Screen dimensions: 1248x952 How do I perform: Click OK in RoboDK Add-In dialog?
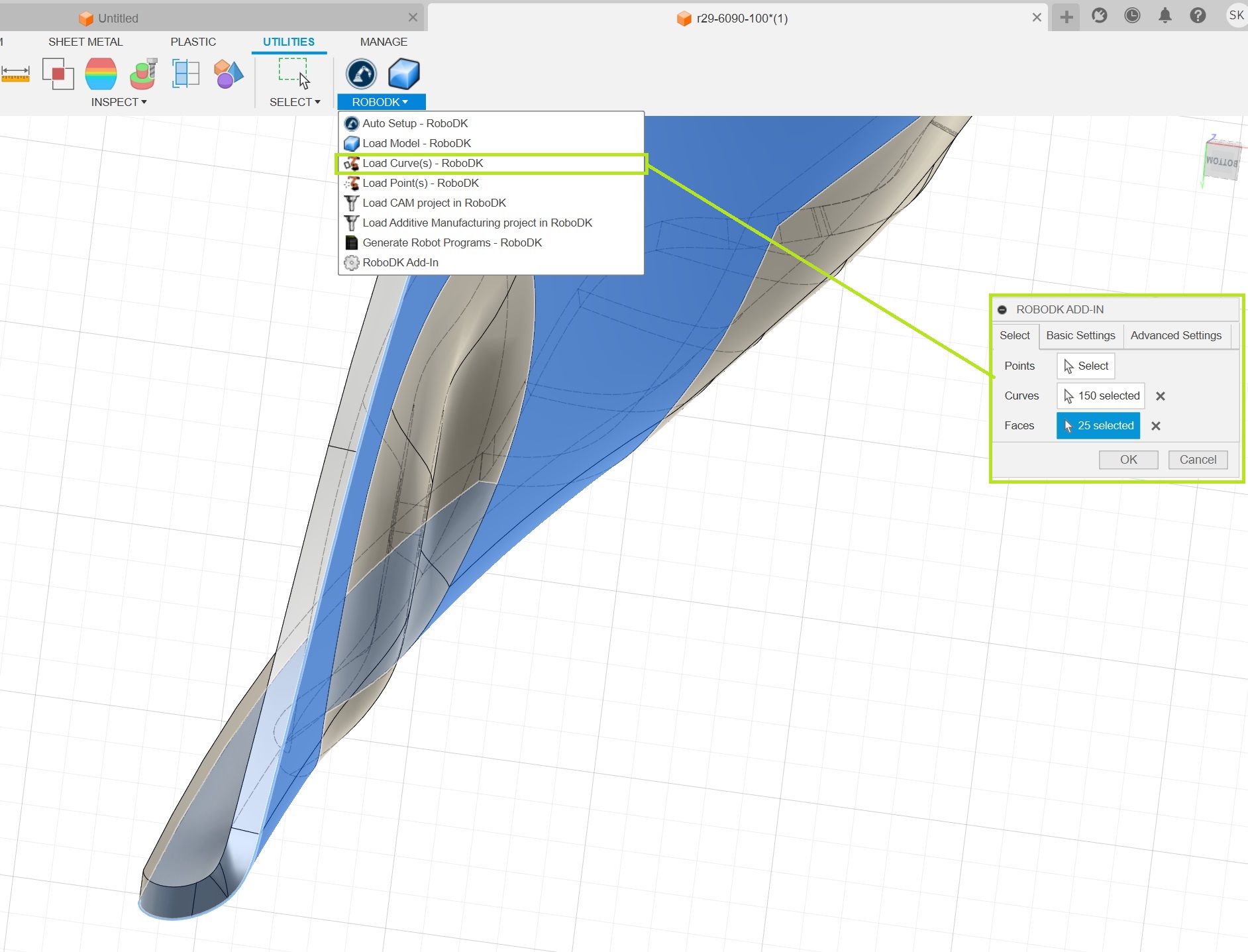(1128, 460)
